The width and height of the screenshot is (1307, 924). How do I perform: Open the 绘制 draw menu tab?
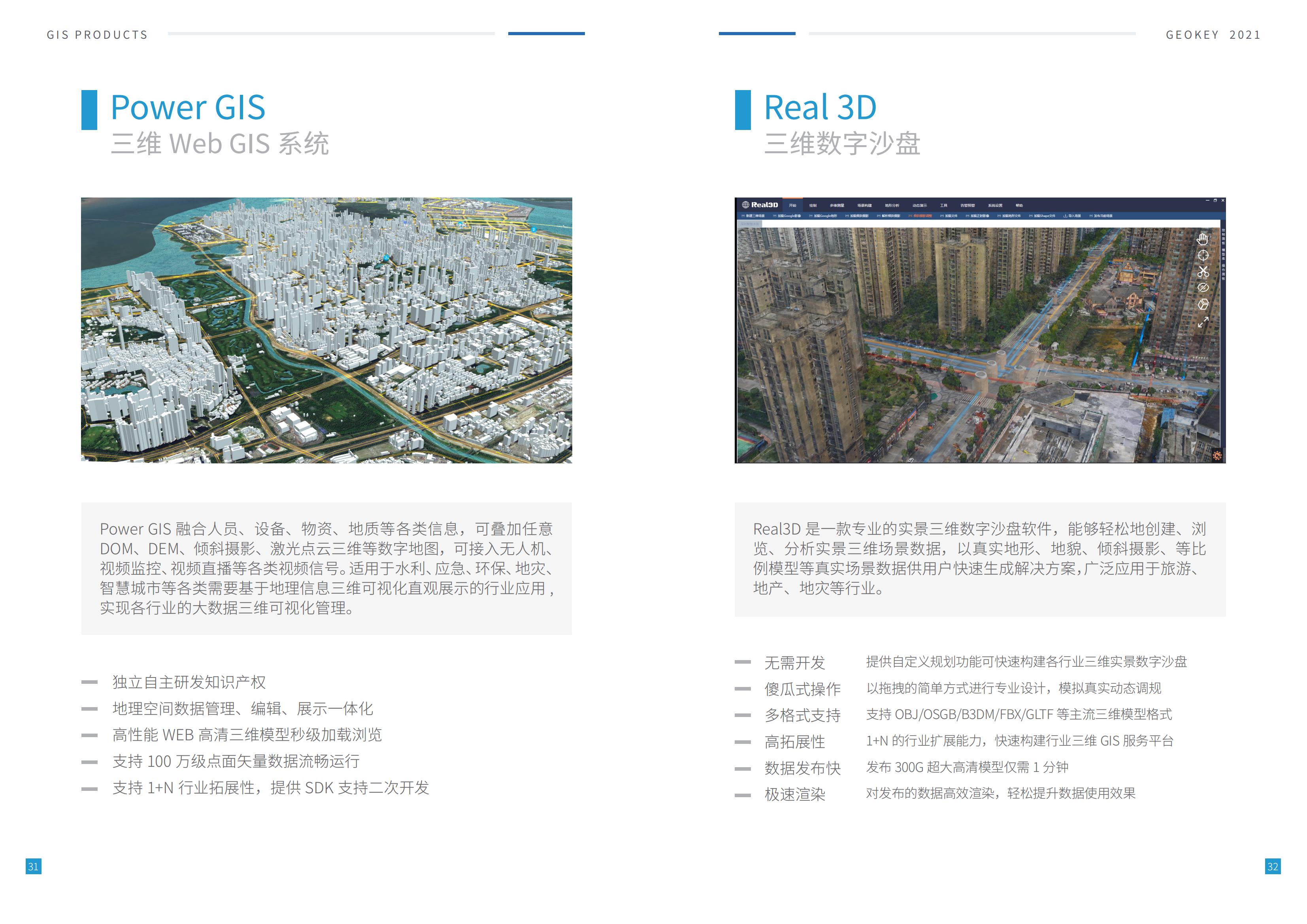tap(813, 205)
